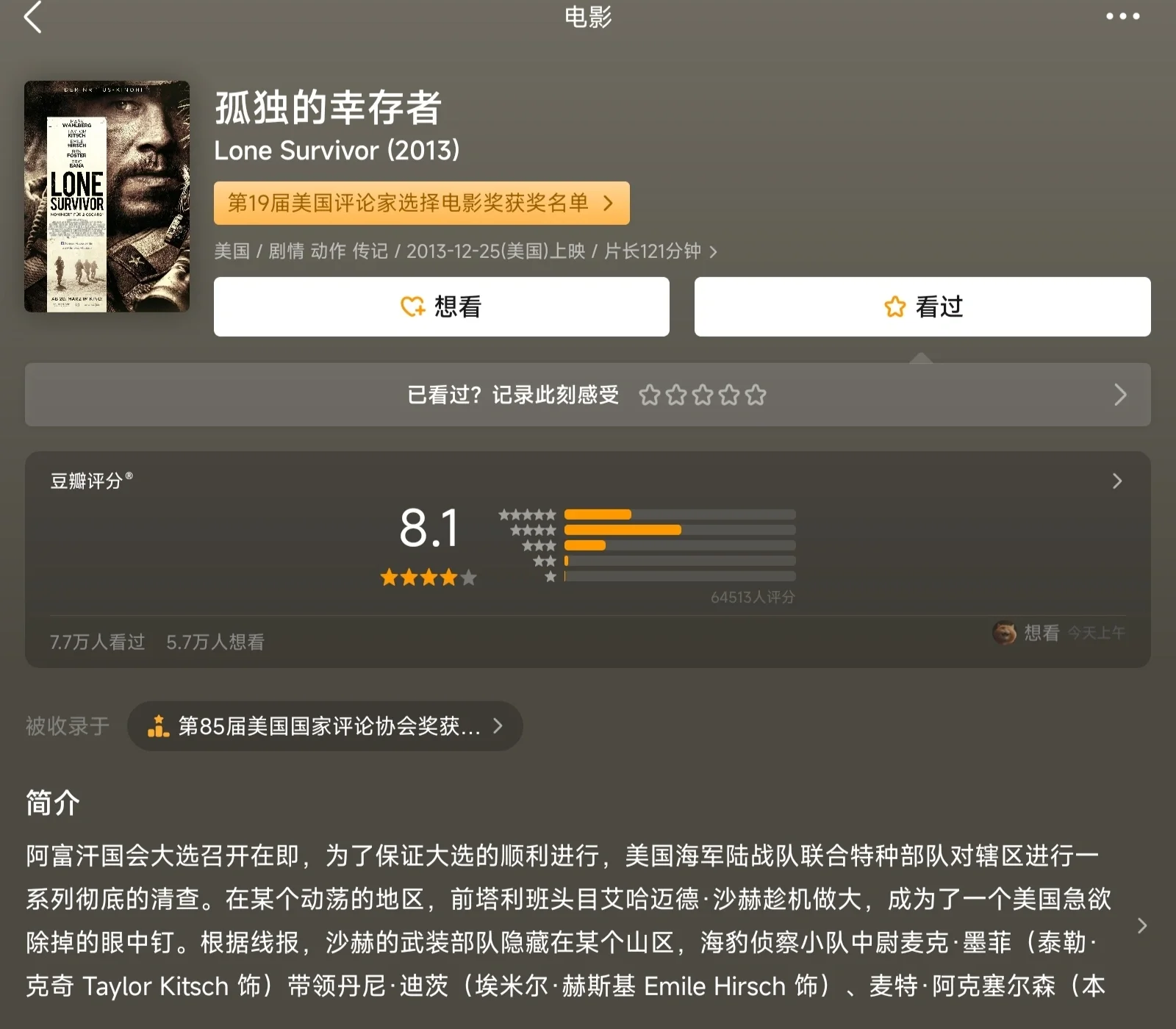
Task: Rate one star in 记录此刻感受 row
Action: pos(649,395)
